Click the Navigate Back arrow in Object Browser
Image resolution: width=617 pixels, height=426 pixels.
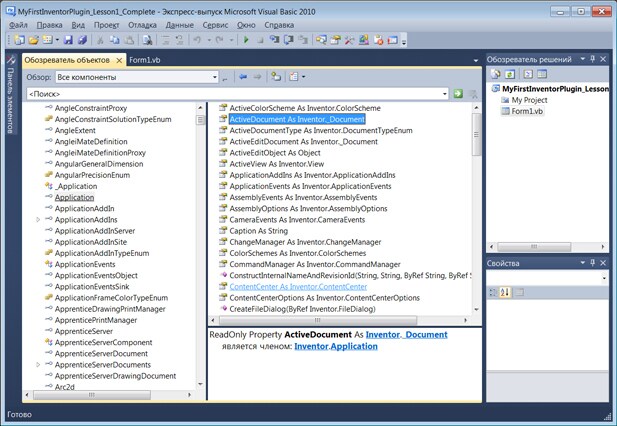[243, 77]
